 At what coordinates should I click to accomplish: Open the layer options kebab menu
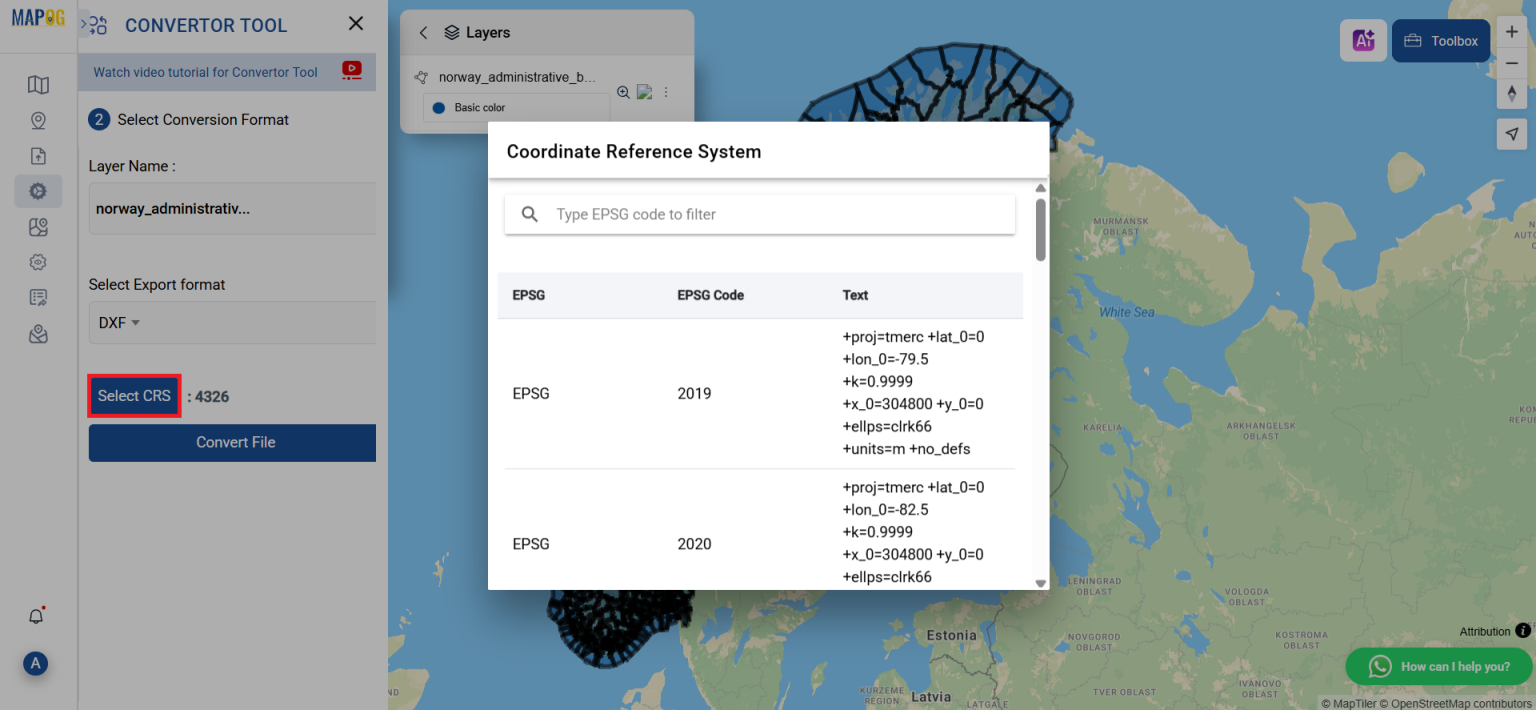coord(665,92)
